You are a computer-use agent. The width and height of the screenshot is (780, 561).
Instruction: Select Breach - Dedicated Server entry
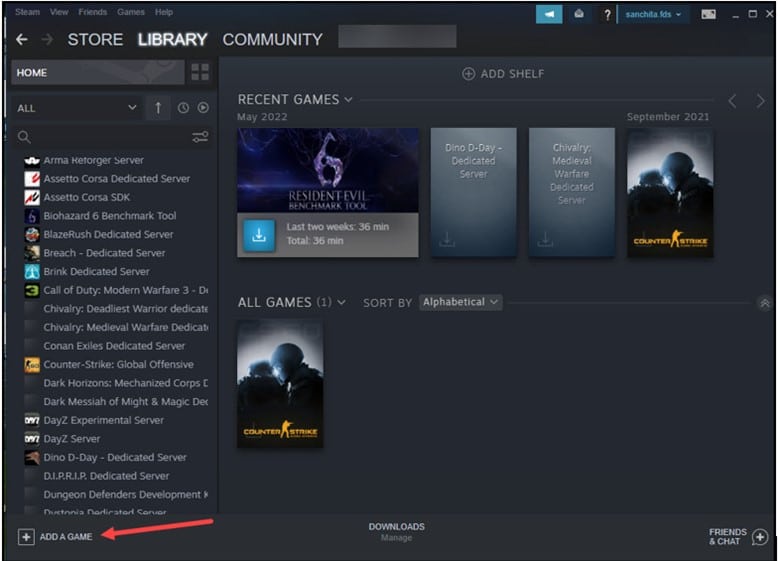[104, 253]
